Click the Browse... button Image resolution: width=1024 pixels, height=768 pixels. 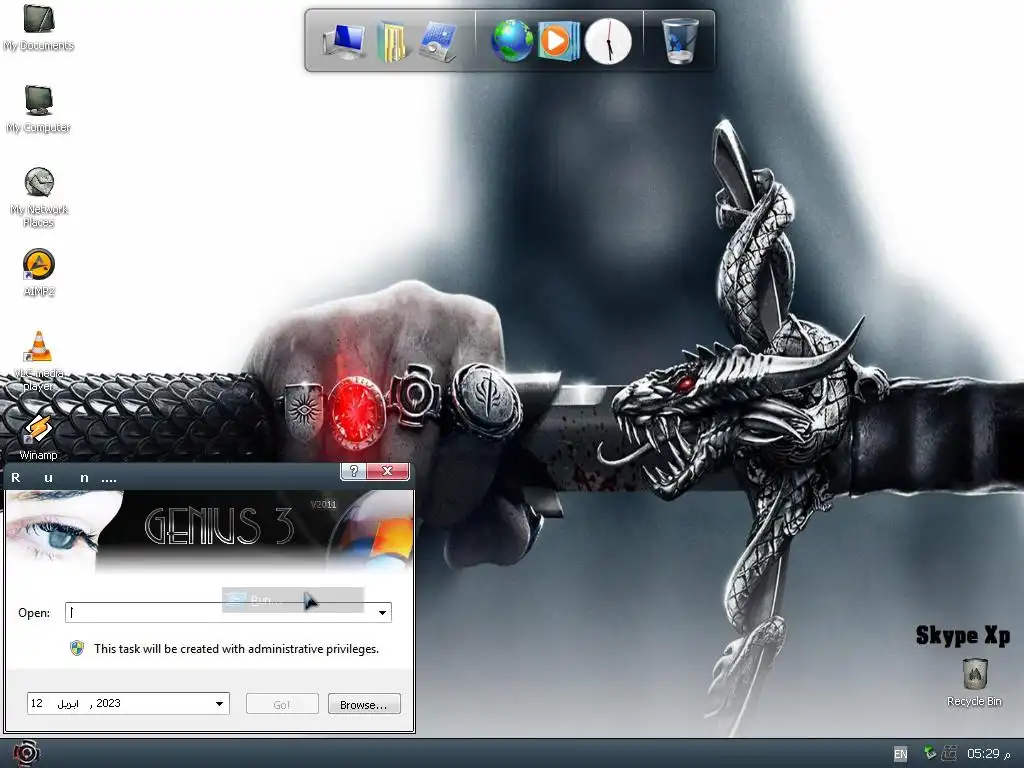point(364,704)
